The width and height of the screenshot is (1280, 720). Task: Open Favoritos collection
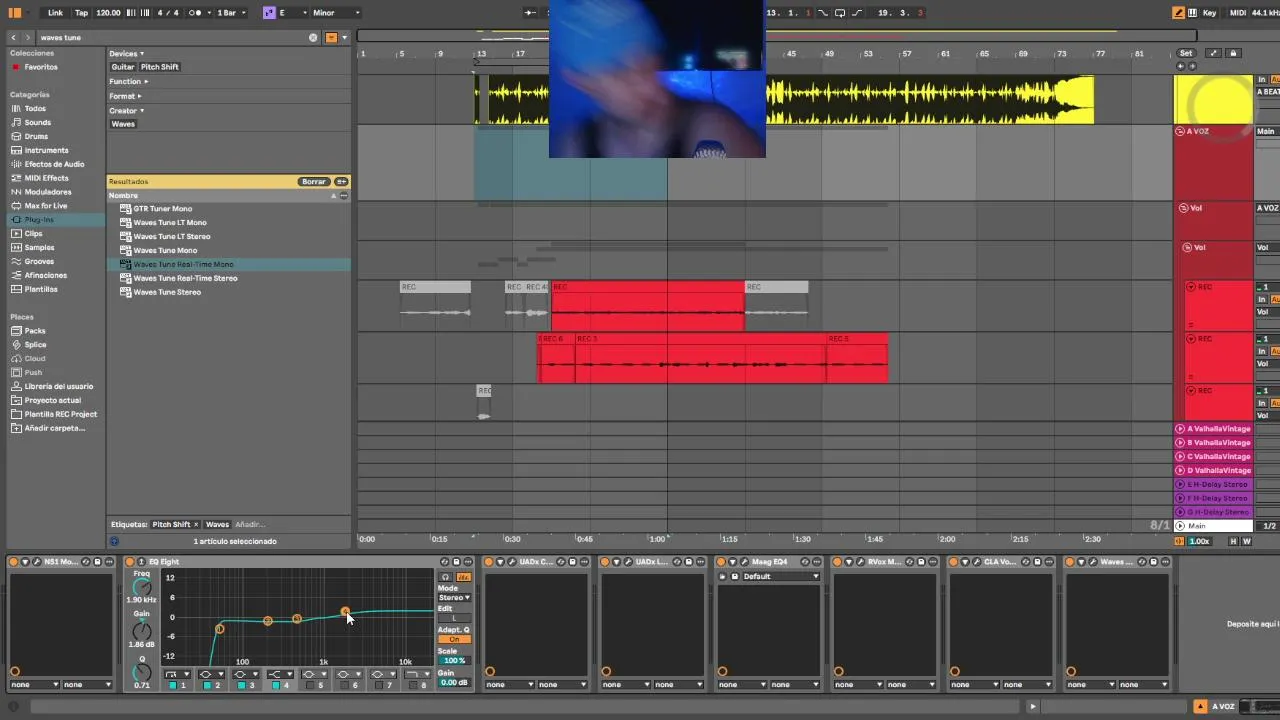point(41,67)
